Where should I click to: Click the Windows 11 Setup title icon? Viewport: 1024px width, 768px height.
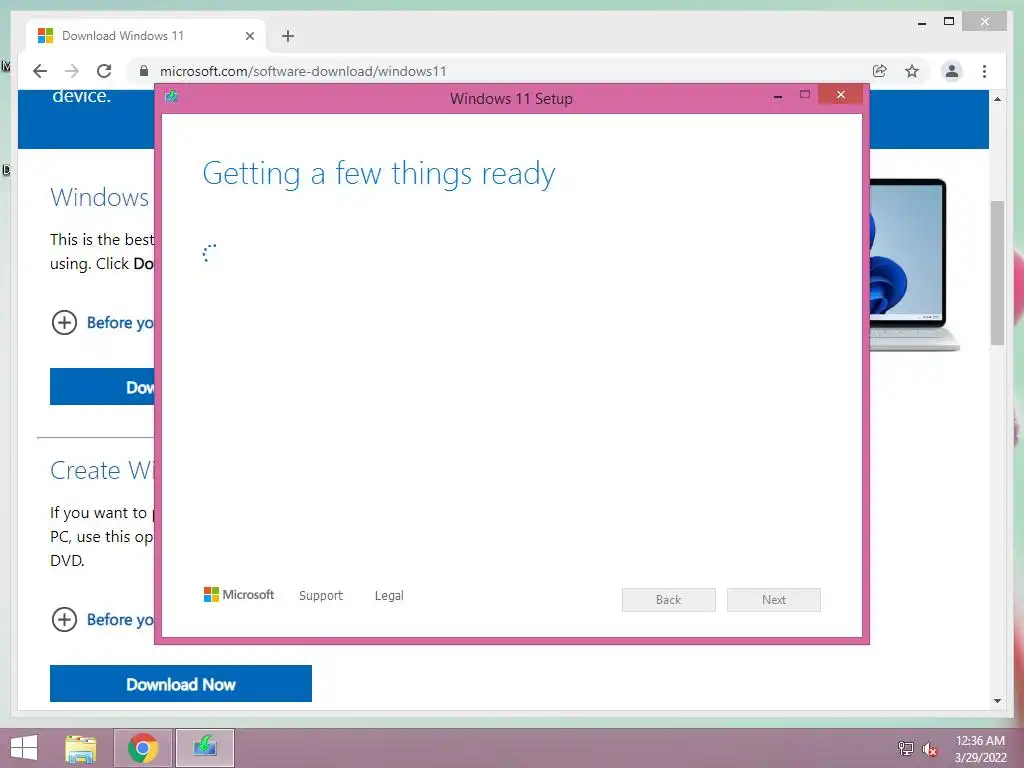pyautogui.click(x=172, y=97)
